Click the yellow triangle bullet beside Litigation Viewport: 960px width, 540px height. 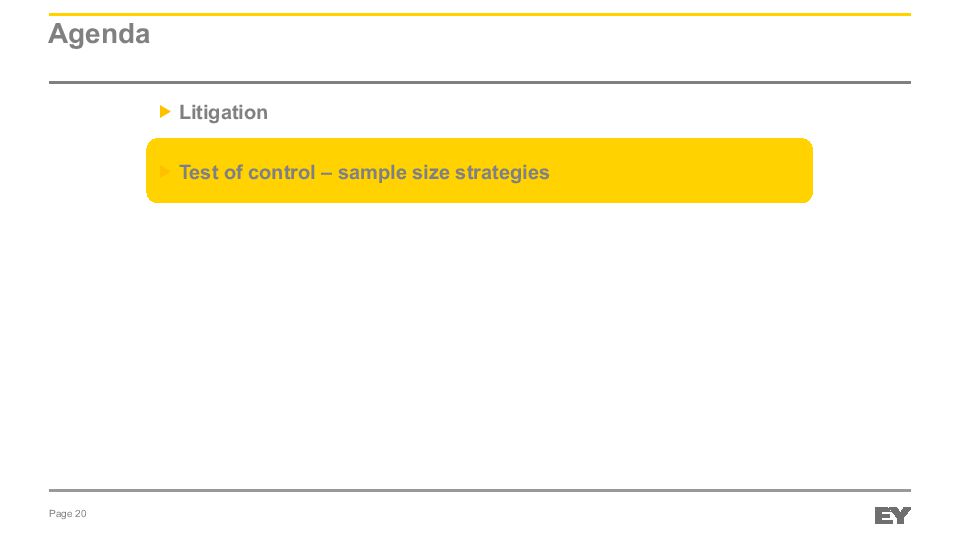[165, 112]
